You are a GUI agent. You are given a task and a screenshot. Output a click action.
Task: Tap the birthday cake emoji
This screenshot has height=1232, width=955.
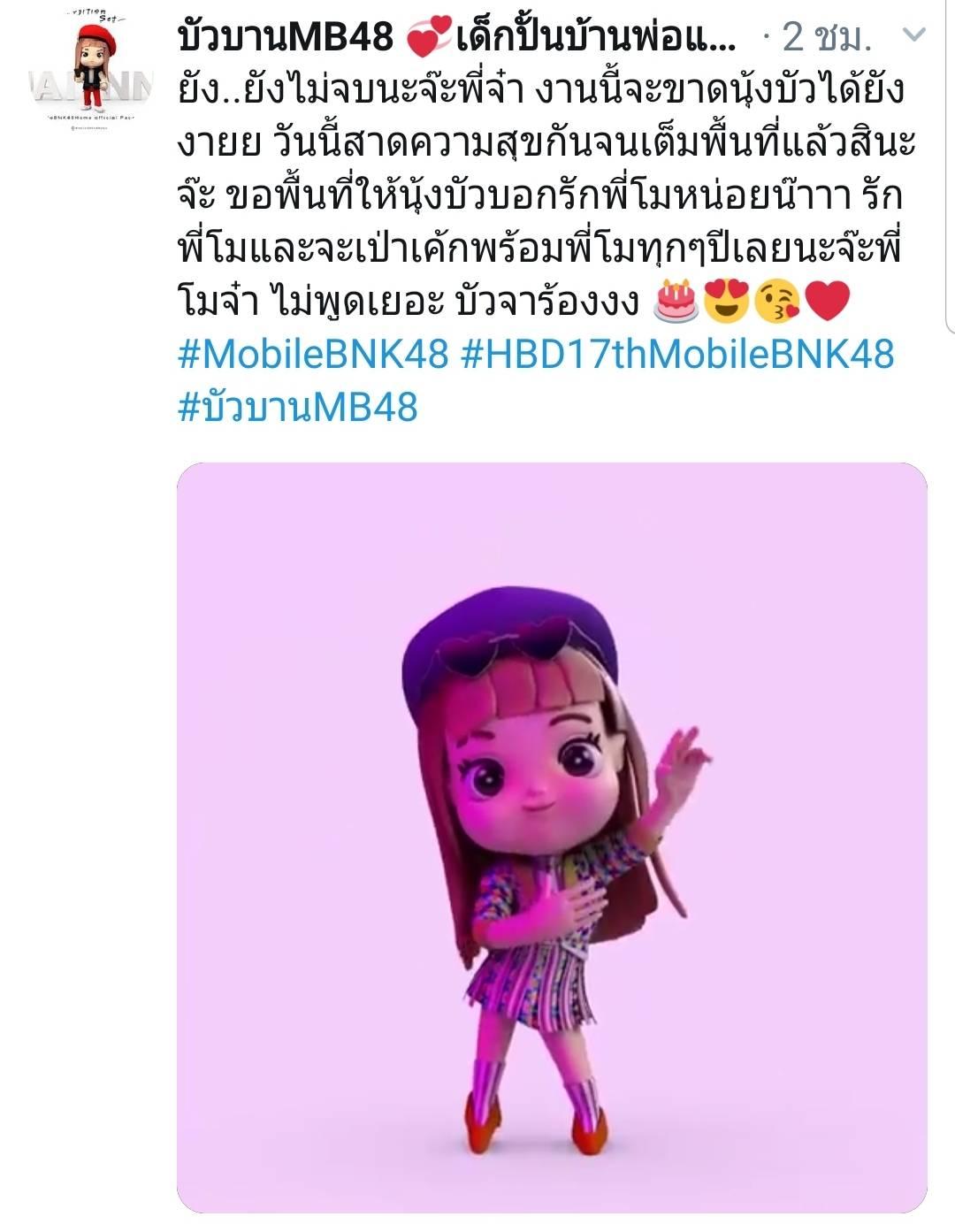(675, 301)
